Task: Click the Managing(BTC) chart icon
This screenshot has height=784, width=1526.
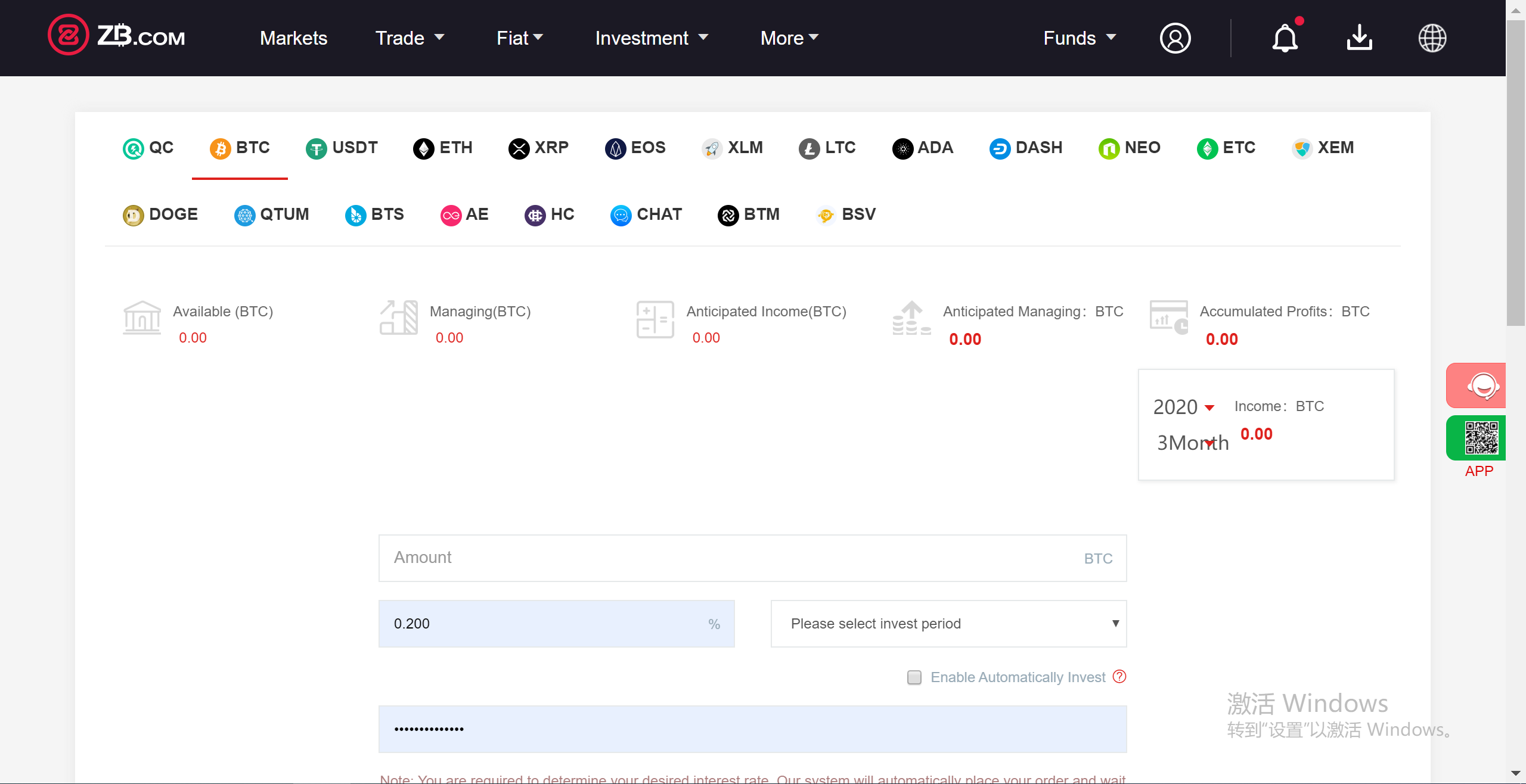Action: [399, 318]
